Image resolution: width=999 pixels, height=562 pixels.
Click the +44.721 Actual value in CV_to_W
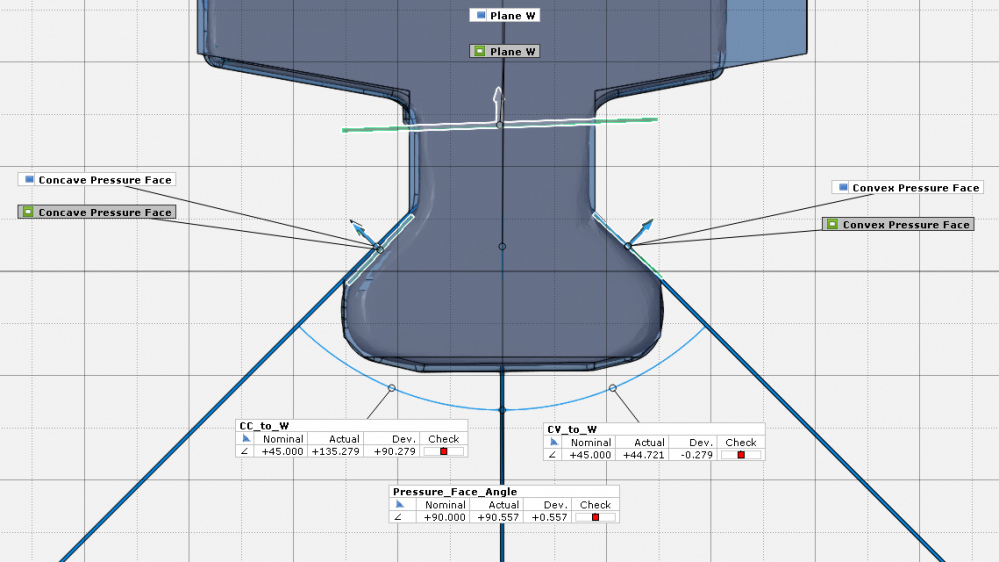640,455
